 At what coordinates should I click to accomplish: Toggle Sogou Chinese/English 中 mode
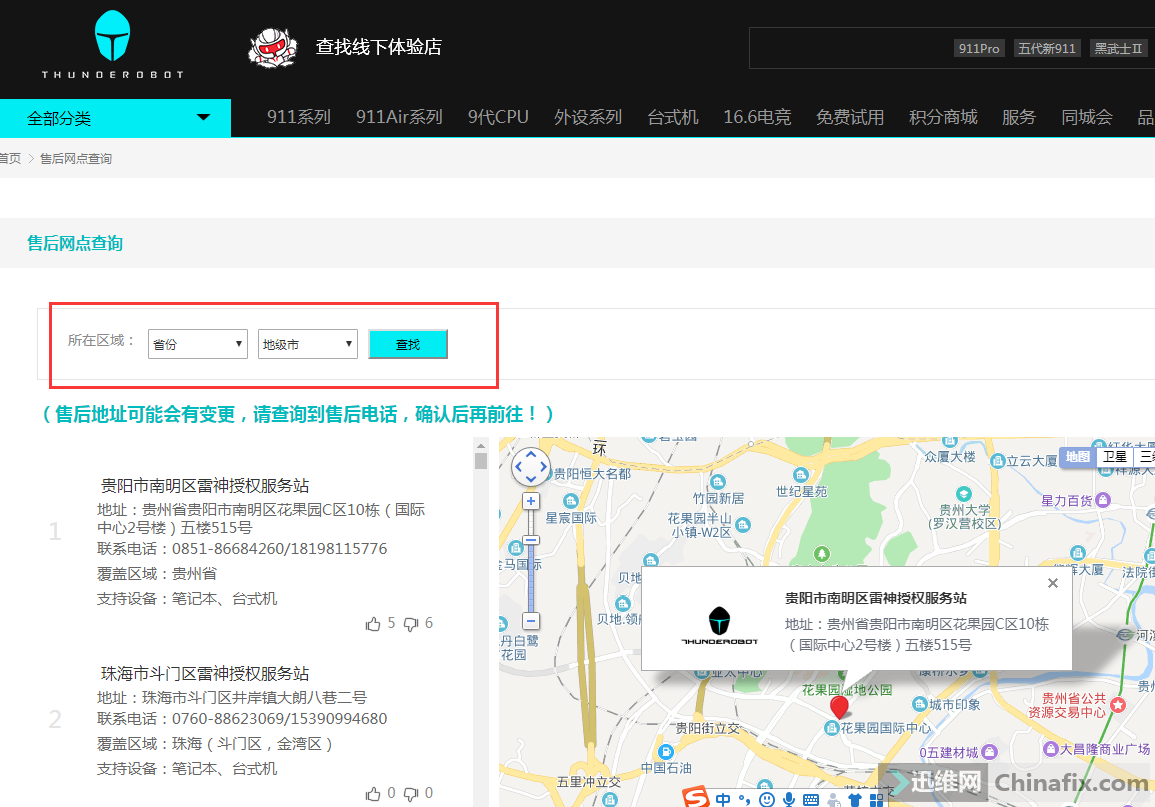click(x=723, y=800)
